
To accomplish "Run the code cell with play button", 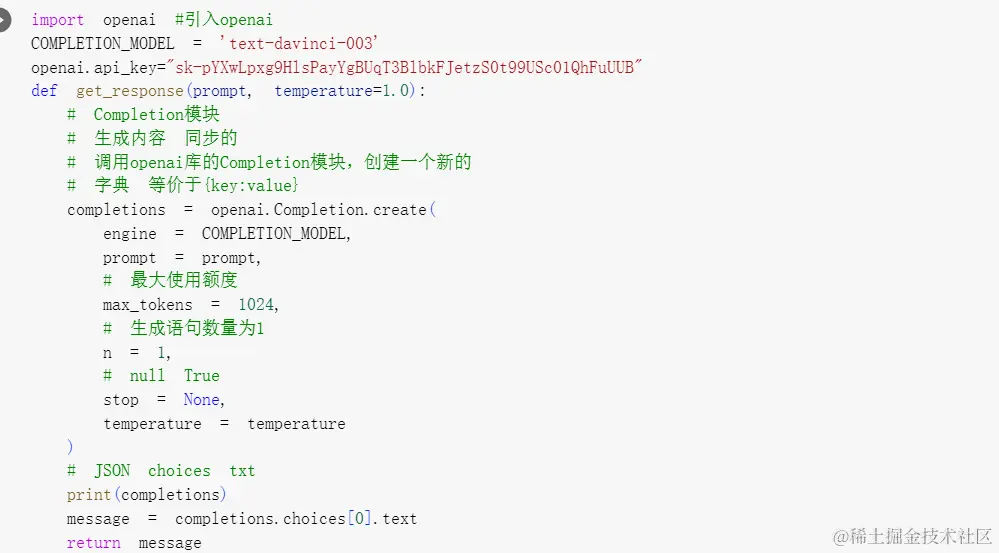I will [x=4, y=20].
